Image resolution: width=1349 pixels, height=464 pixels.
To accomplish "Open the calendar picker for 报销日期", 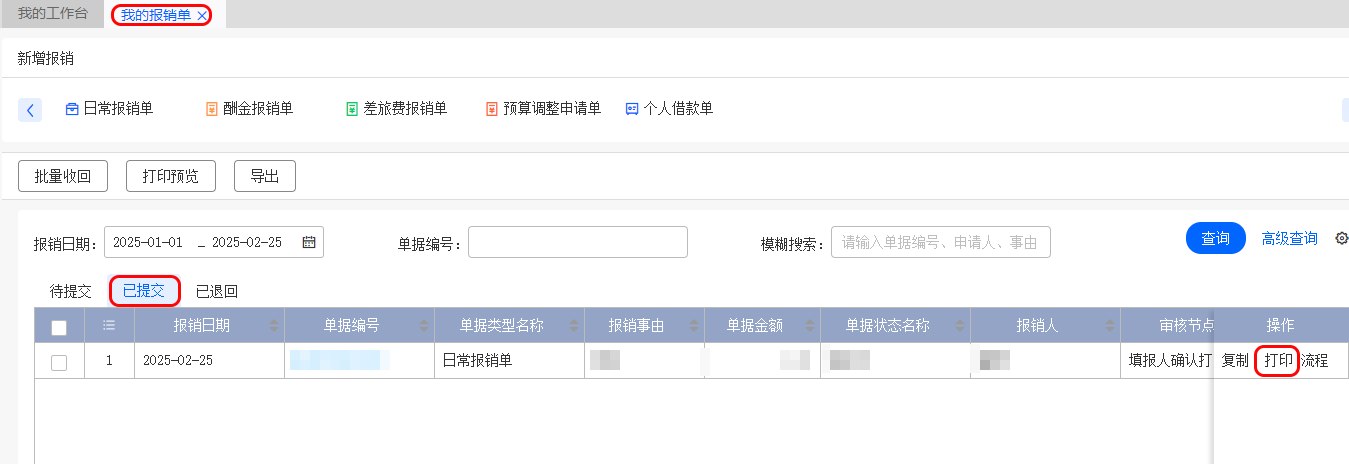I will pos(309,242).
